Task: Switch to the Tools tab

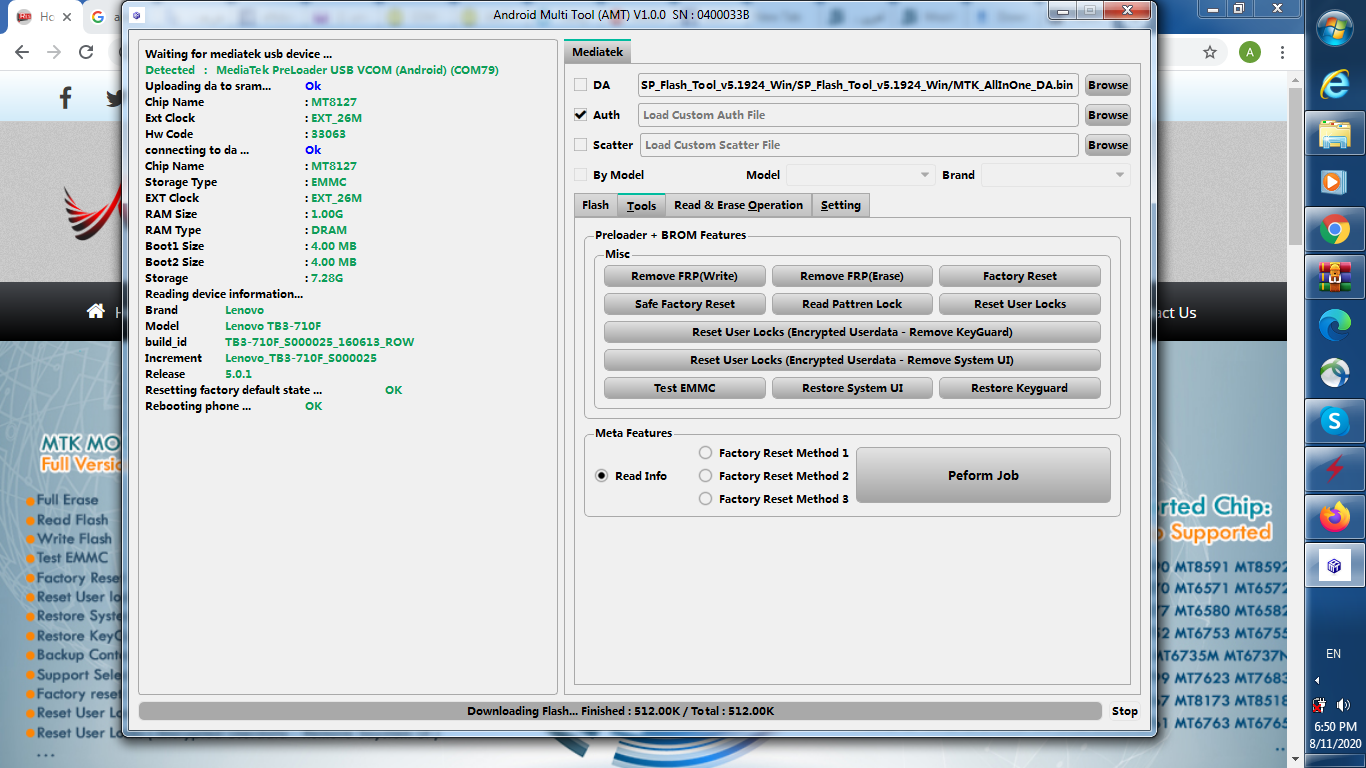Action: [641, 205]
